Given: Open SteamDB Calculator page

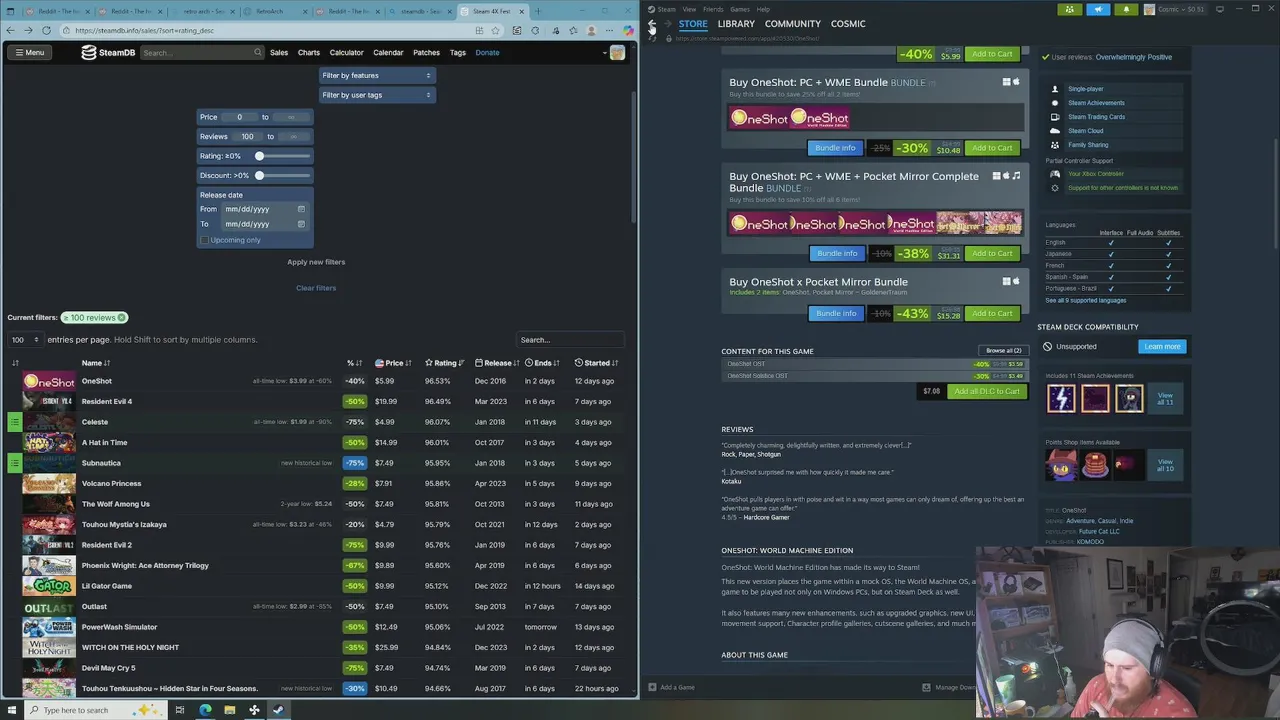Looking at the screenshot, I should (x=347, y=52).
